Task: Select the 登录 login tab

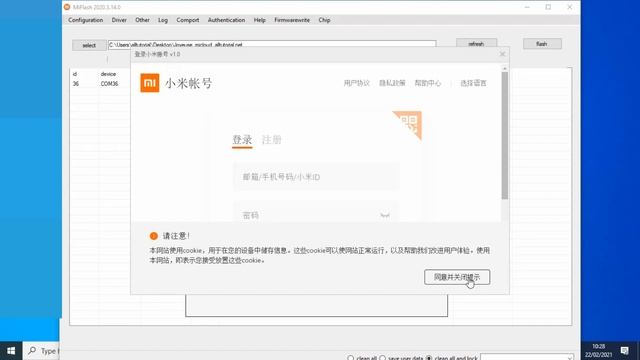Action: (x=242, y=140)
